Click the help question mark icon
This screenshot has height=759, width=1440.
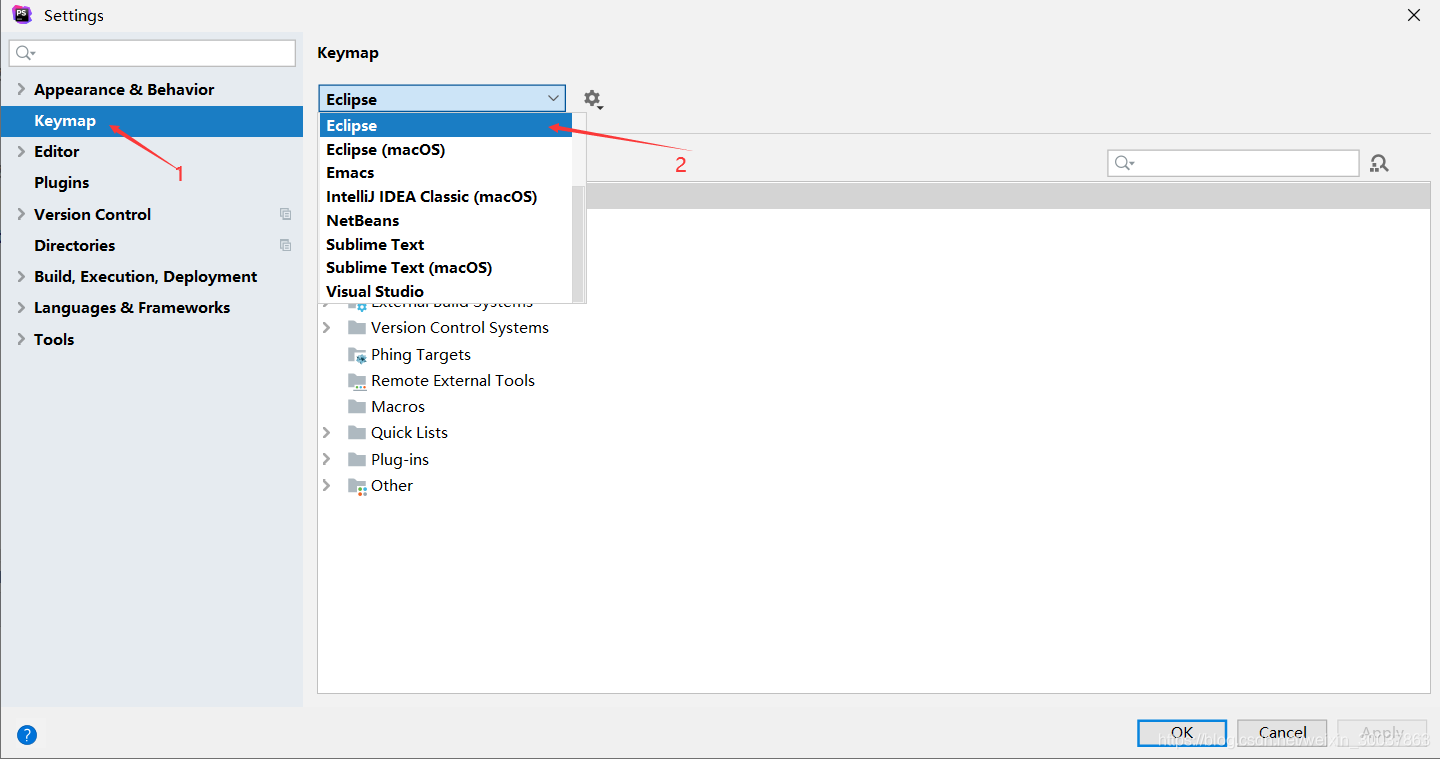point(27,735)
